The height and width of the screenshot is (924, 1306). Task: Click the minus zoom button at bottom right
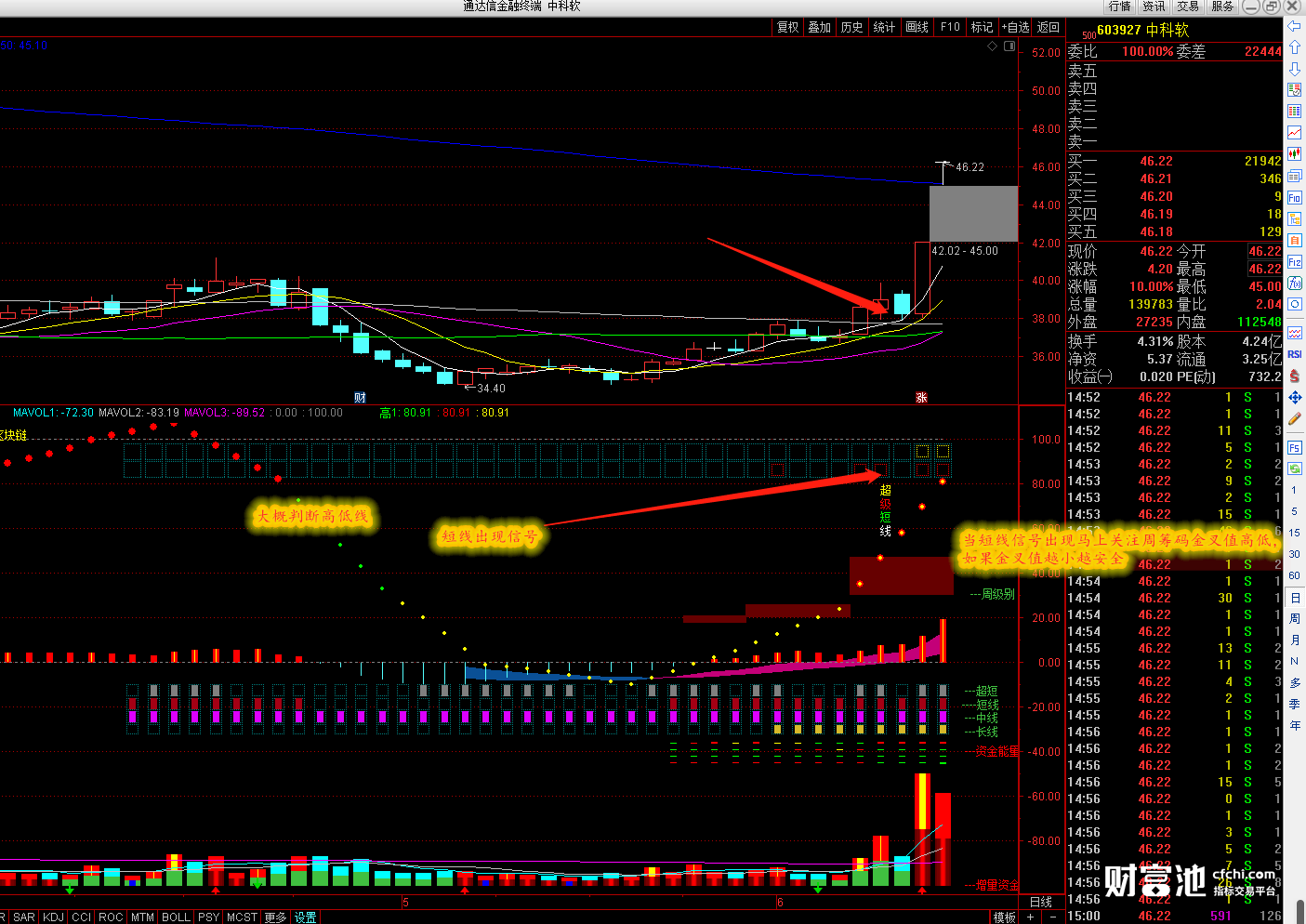(x=1052, y=917)
